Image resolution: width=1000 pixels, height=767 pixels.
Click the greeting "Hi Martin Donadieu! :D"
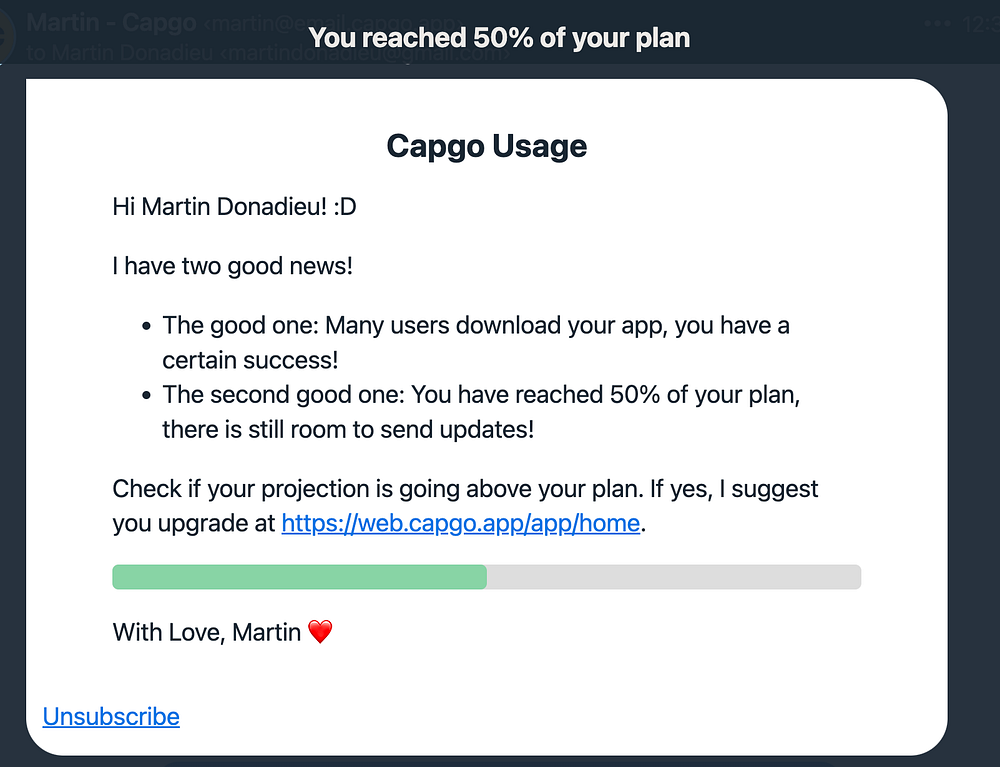coord(234,207)
